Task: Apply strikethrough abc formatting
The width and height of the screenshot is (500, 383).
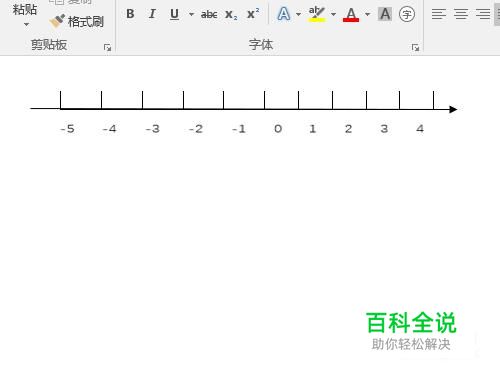Action: click(x=209, y=14)
